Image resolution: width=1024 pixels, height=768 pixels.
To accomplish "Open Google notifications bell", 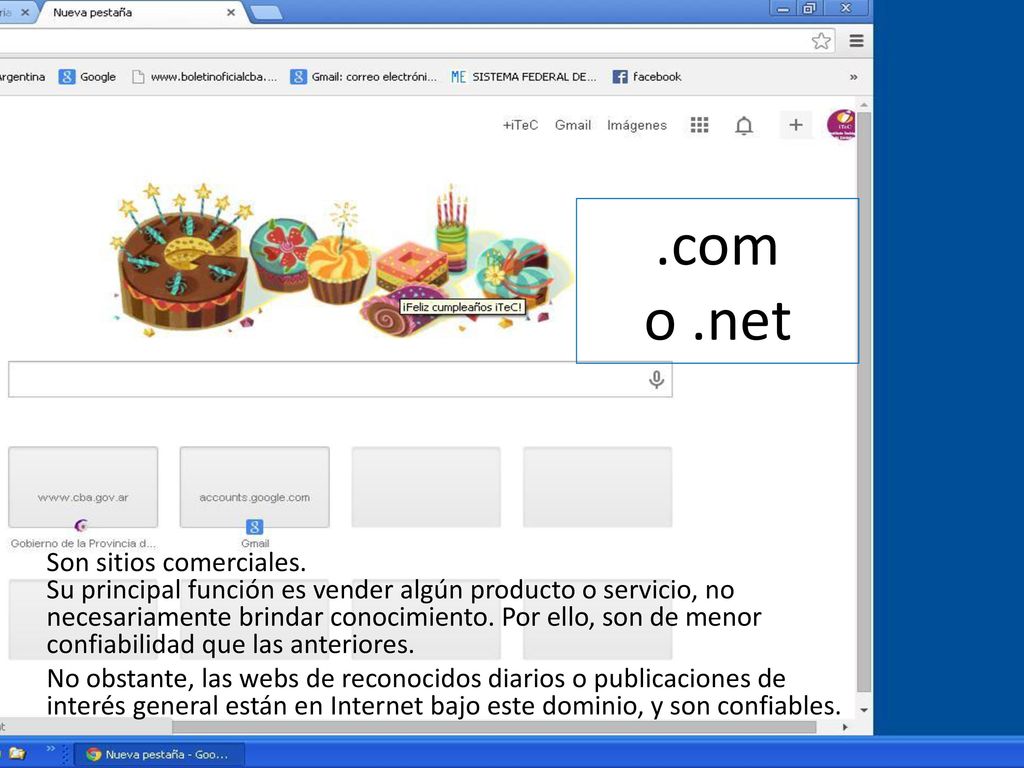I will pos(744,125).
